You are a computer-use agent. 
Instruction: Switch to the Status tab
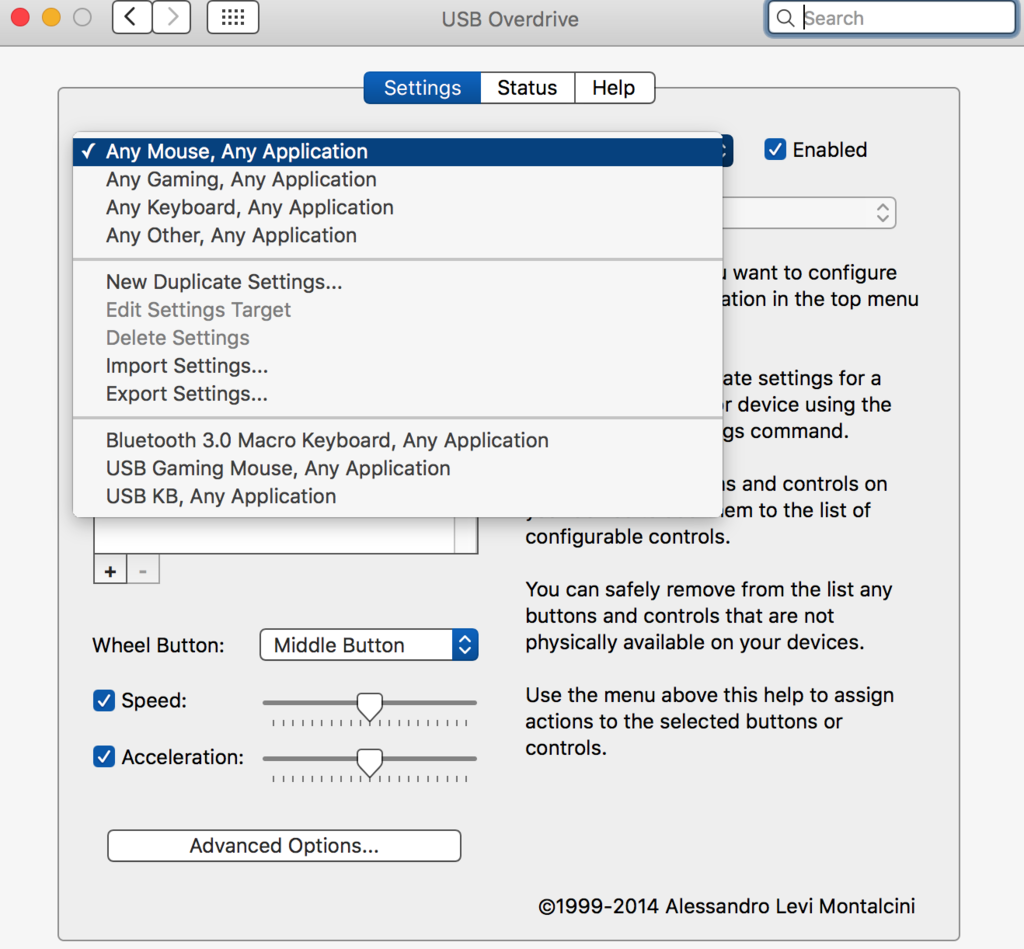coord(527,88)
